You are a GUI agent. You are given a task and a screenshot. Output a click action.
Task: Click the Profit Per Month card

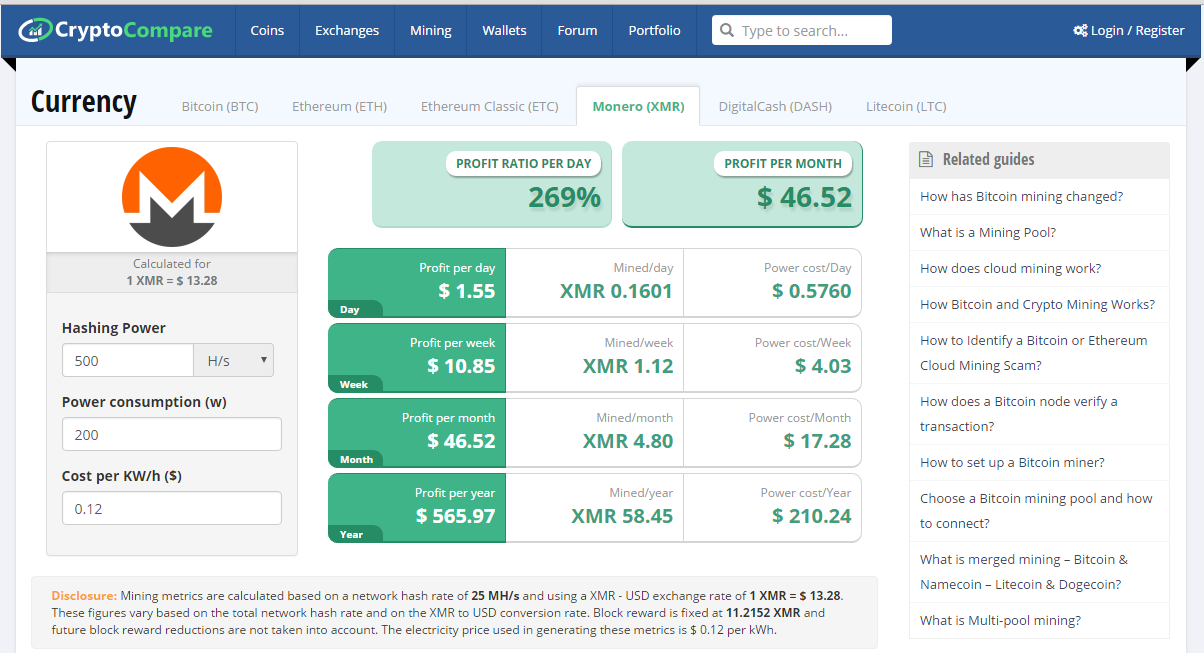742,184
